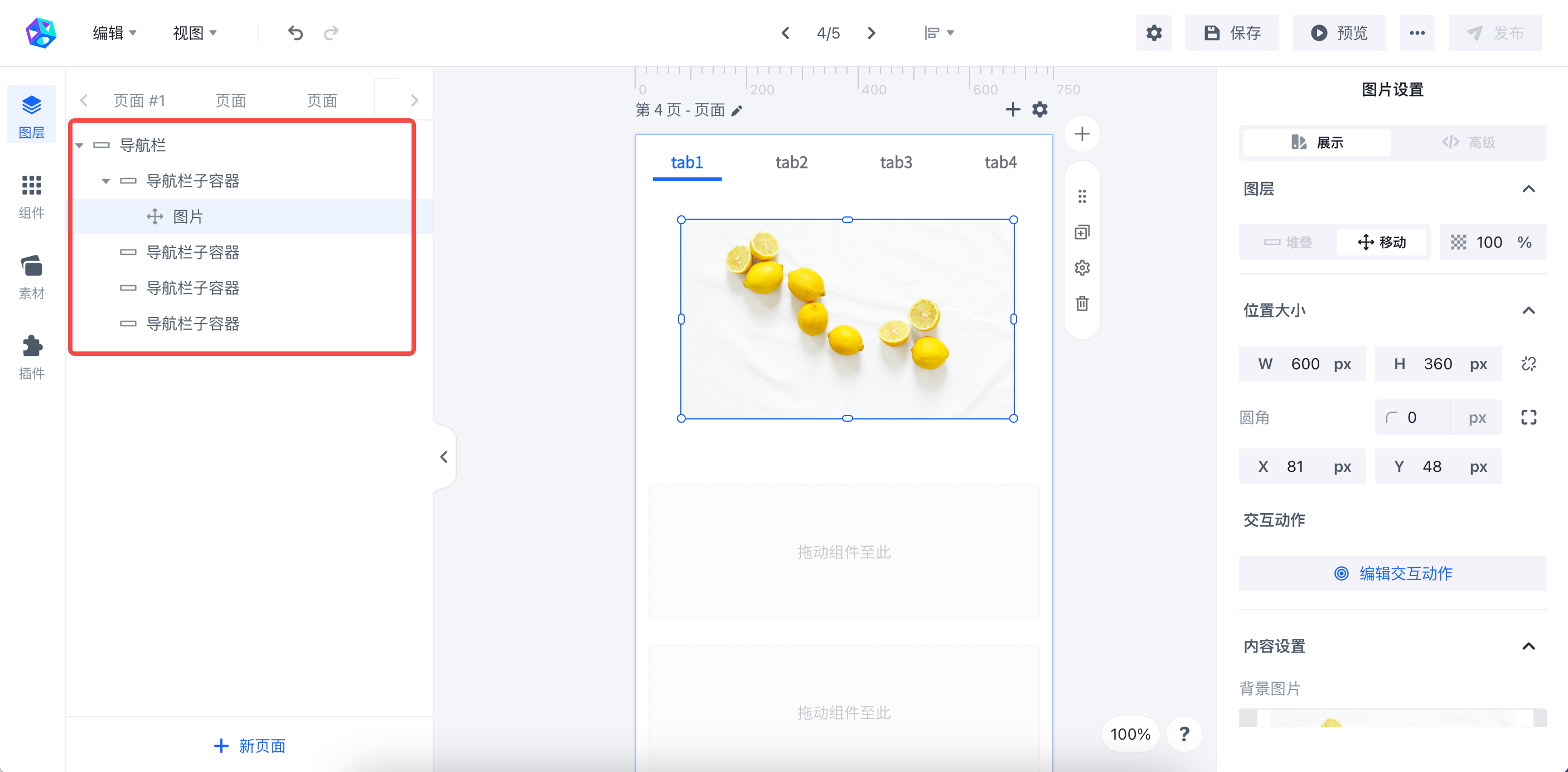Select the 页面 #1 page tab
Screen dimensions: 1568x772
click(x=139, y=100)
